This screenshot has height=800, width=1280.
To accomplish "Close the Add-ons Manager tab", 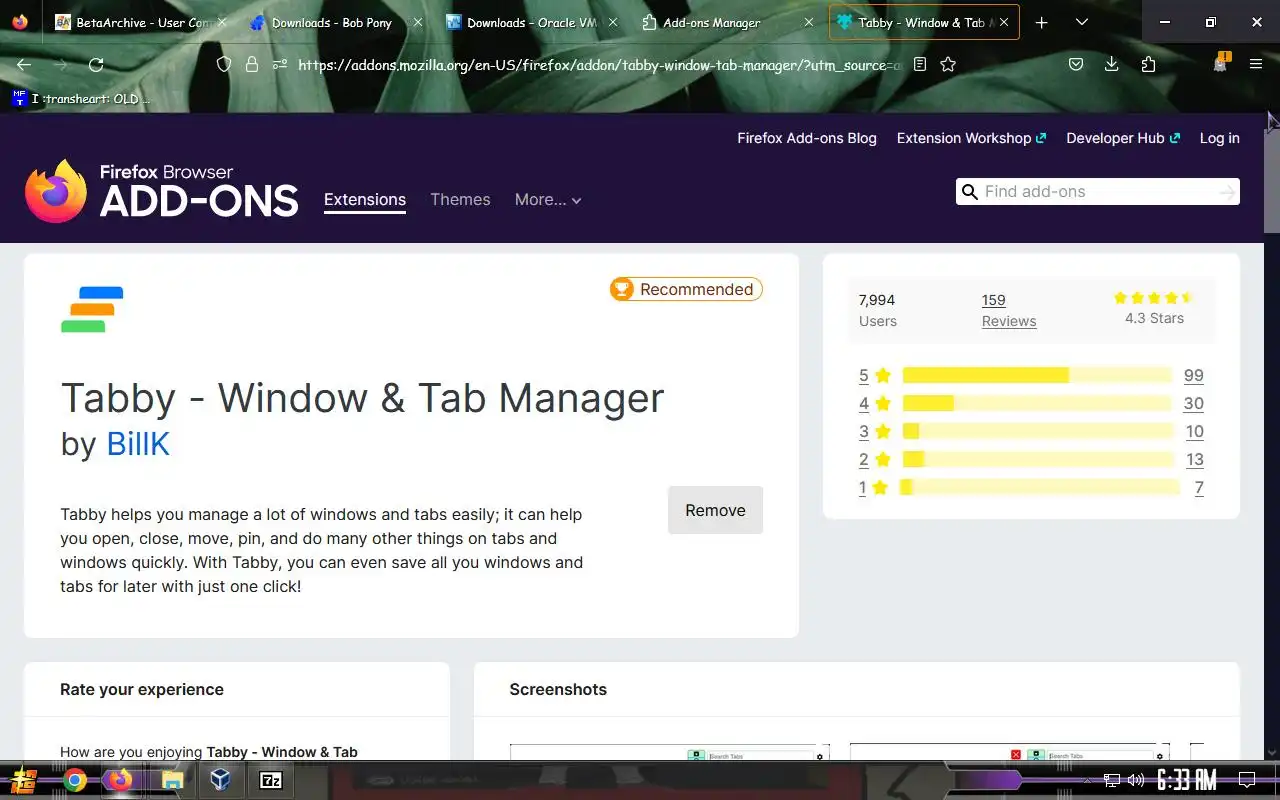I will [808, 22].
